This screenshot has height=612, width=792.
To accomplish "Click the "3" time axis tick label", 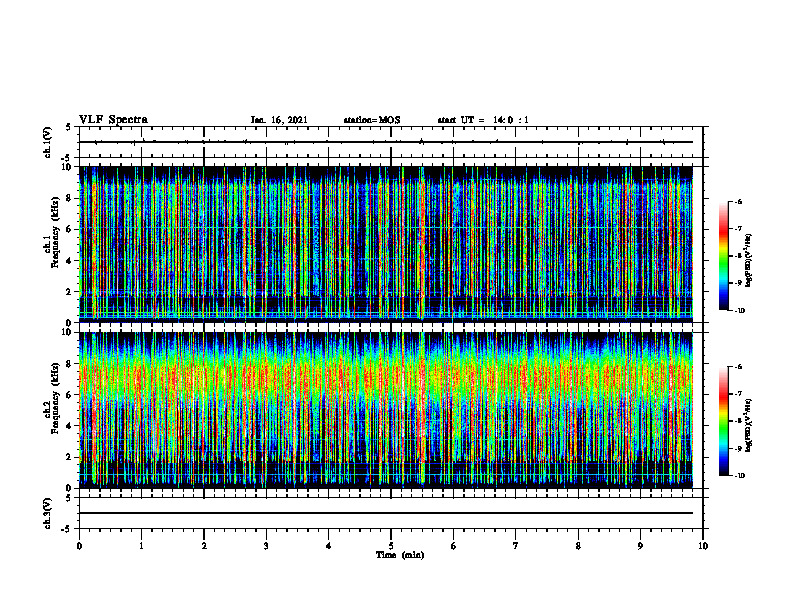I will point(266,546).
